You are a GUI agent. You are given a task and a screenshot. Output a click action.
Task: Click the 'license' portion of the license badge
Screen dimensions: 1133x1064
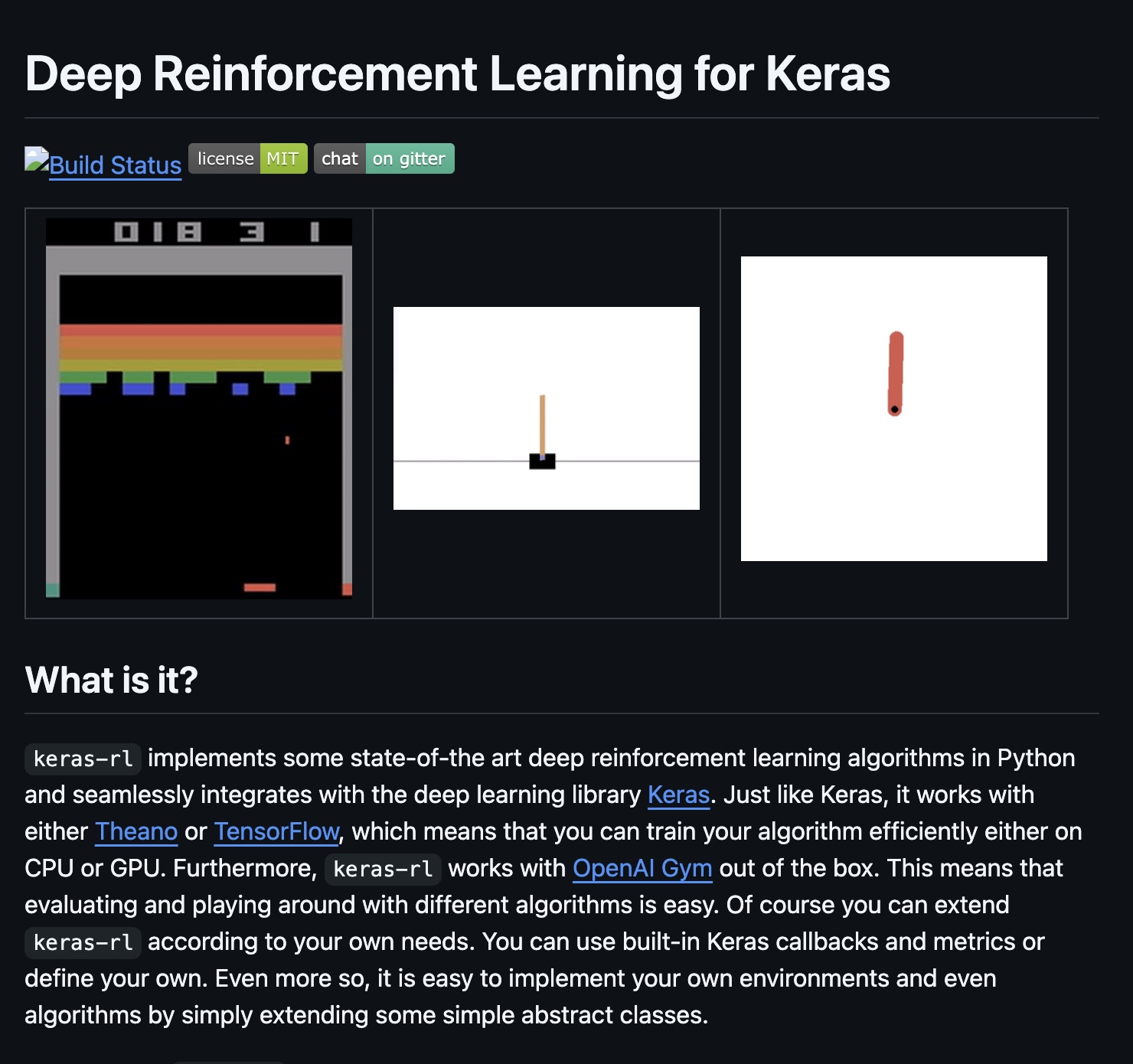[x=224, y=158]
